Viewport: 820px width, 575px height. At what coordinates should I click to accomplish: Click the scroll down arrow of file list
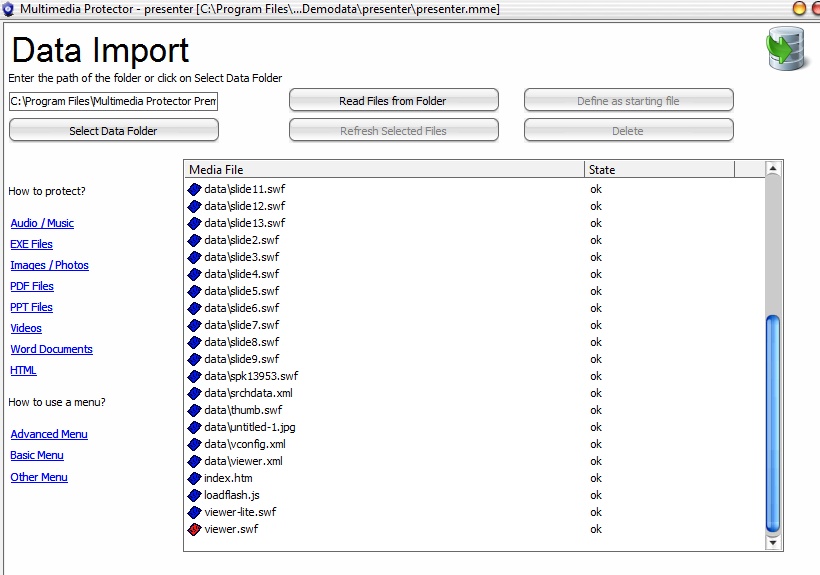pyautogui.click(x=772, y=542)
